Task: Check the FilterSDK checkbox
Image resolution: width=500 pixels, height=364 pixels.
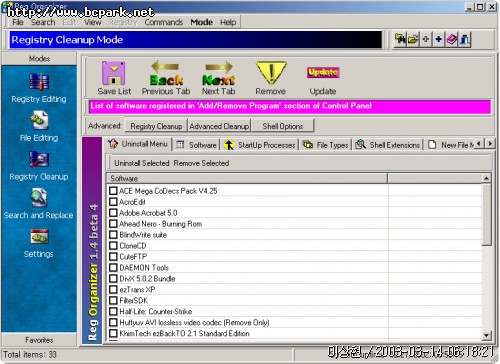Action: click(x=113, y=300)
